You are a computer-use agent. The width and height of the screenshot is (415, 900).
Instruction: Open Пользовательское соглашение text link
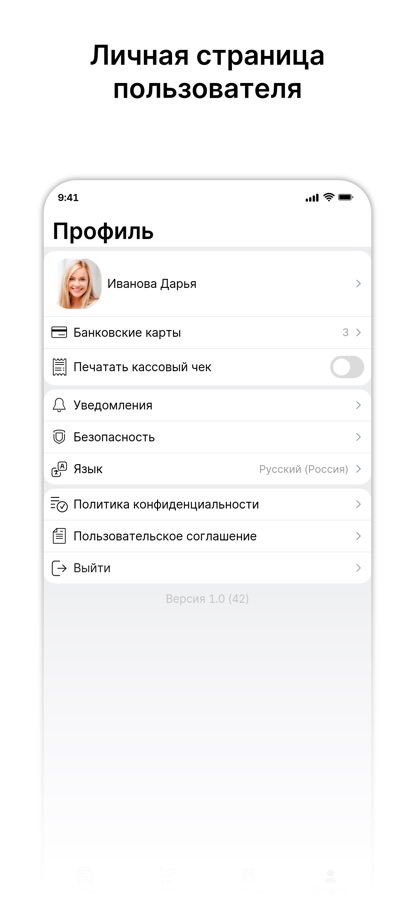(x=165, y=536)
